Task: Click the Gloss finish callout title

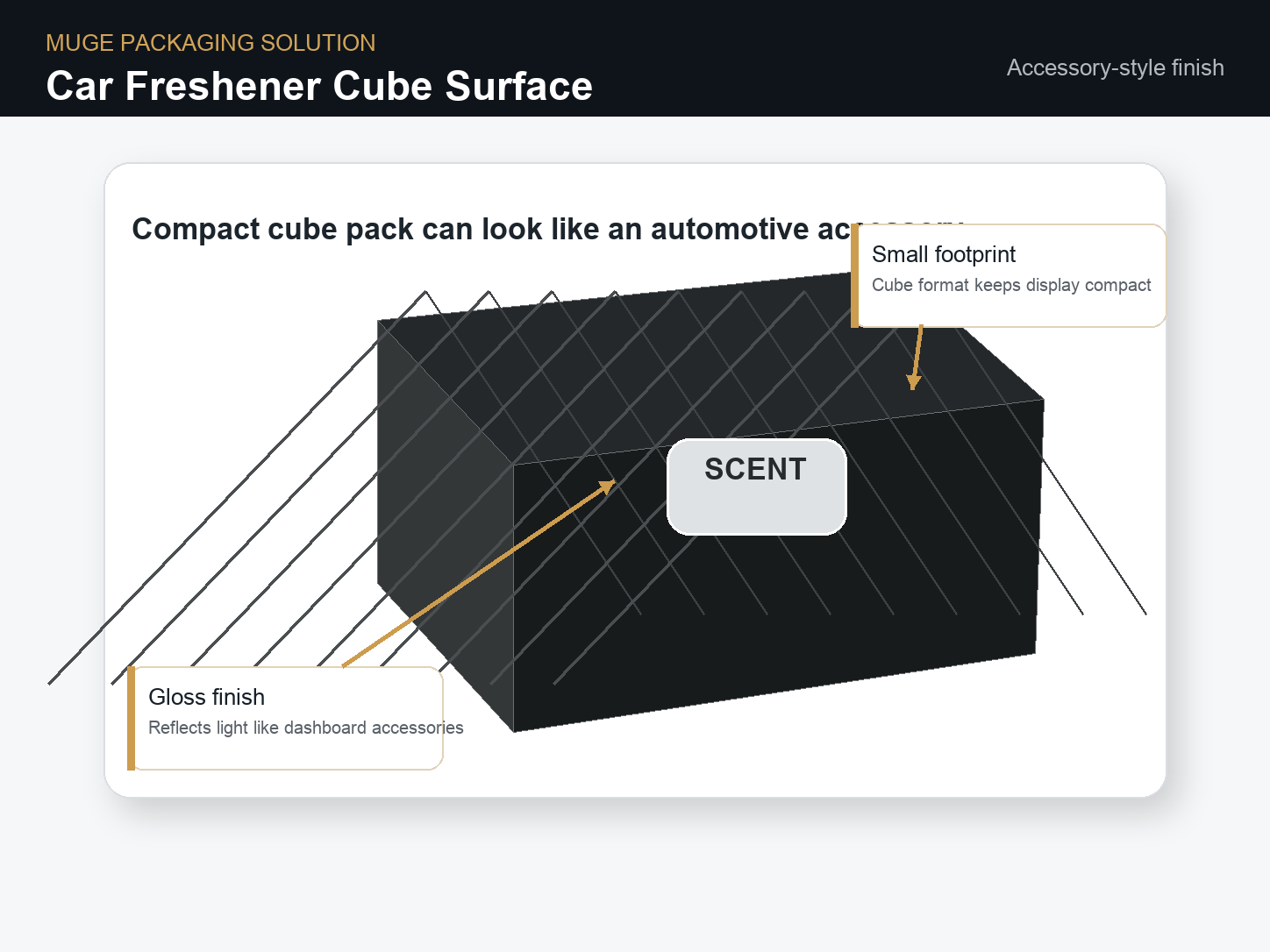Action: (206, 697)
